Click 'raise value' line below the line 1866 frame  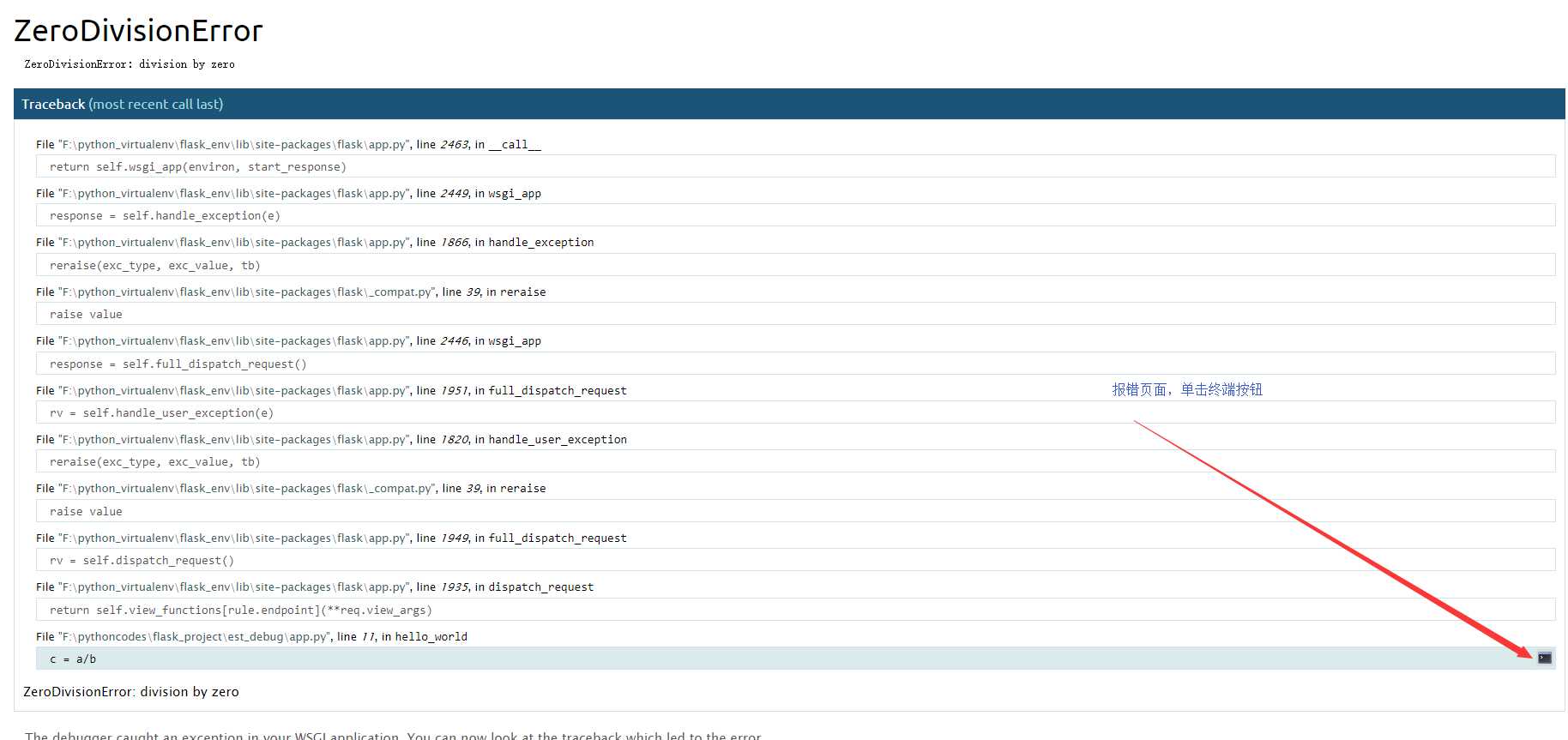pyautogui.click(x=795, y=314)
